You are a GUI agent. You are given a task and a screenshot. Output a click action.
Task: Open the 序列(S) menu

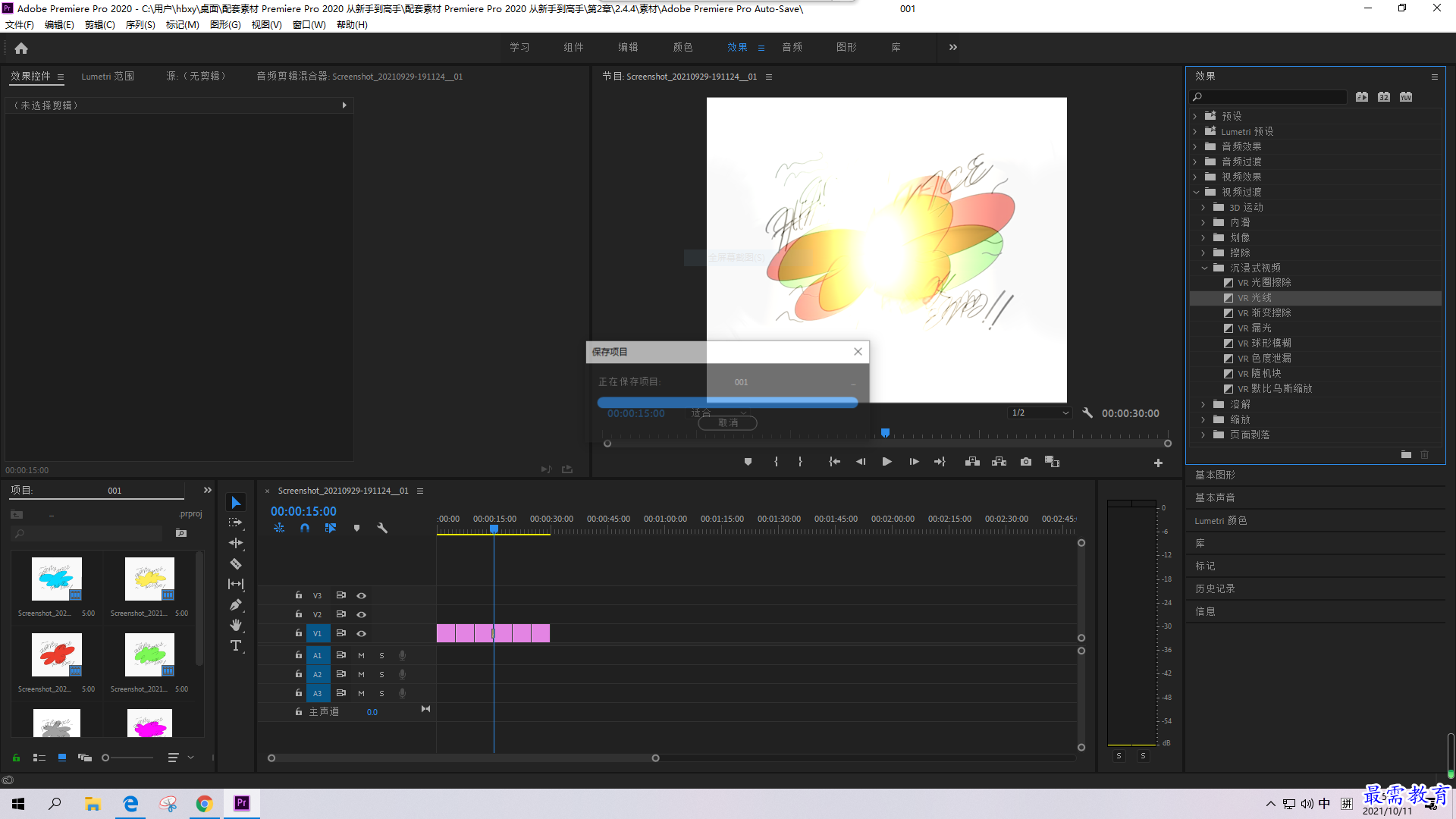[x=140, y=25]
